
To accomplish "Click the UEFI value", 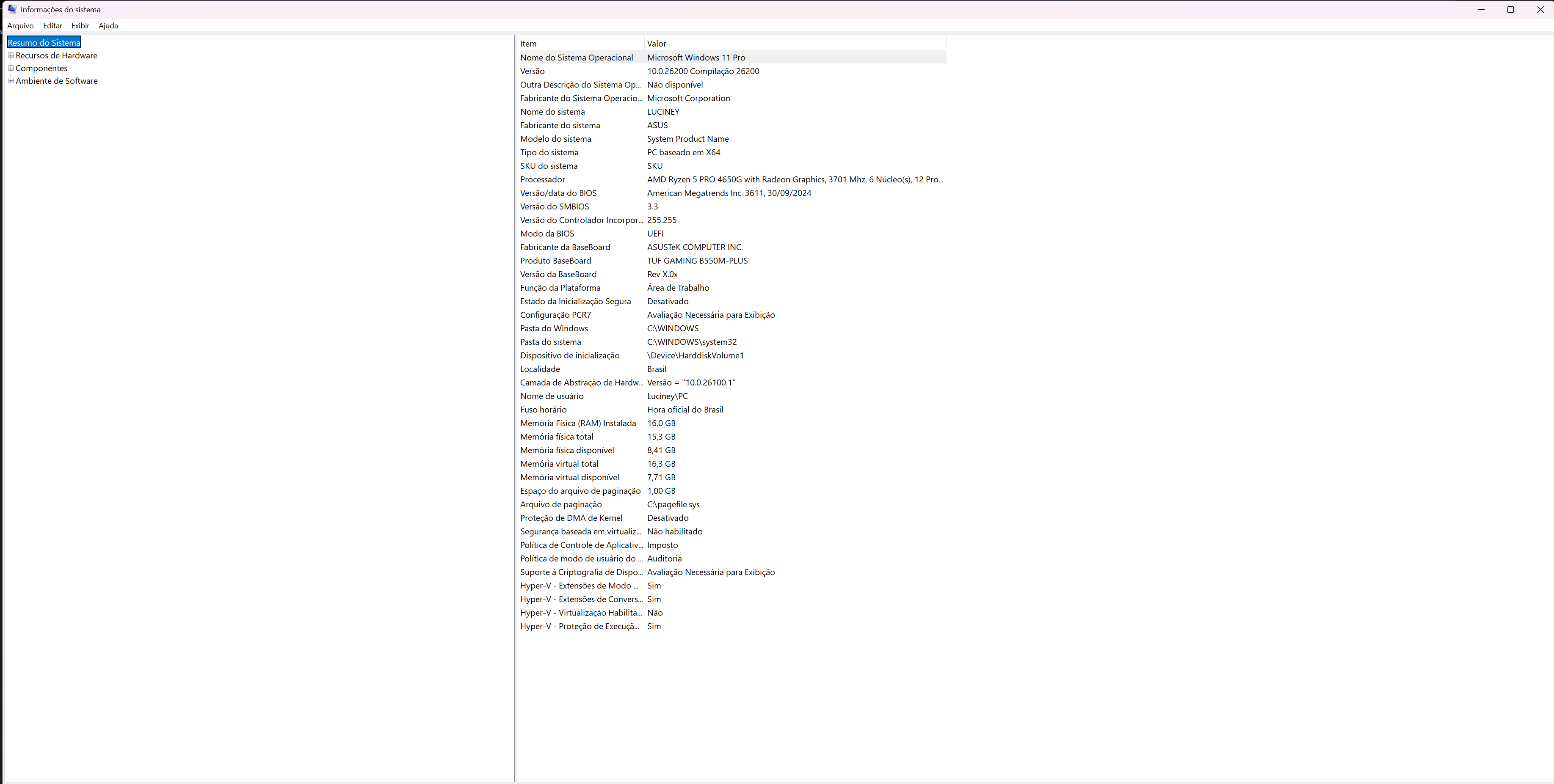I will click(x=655, y=234).
